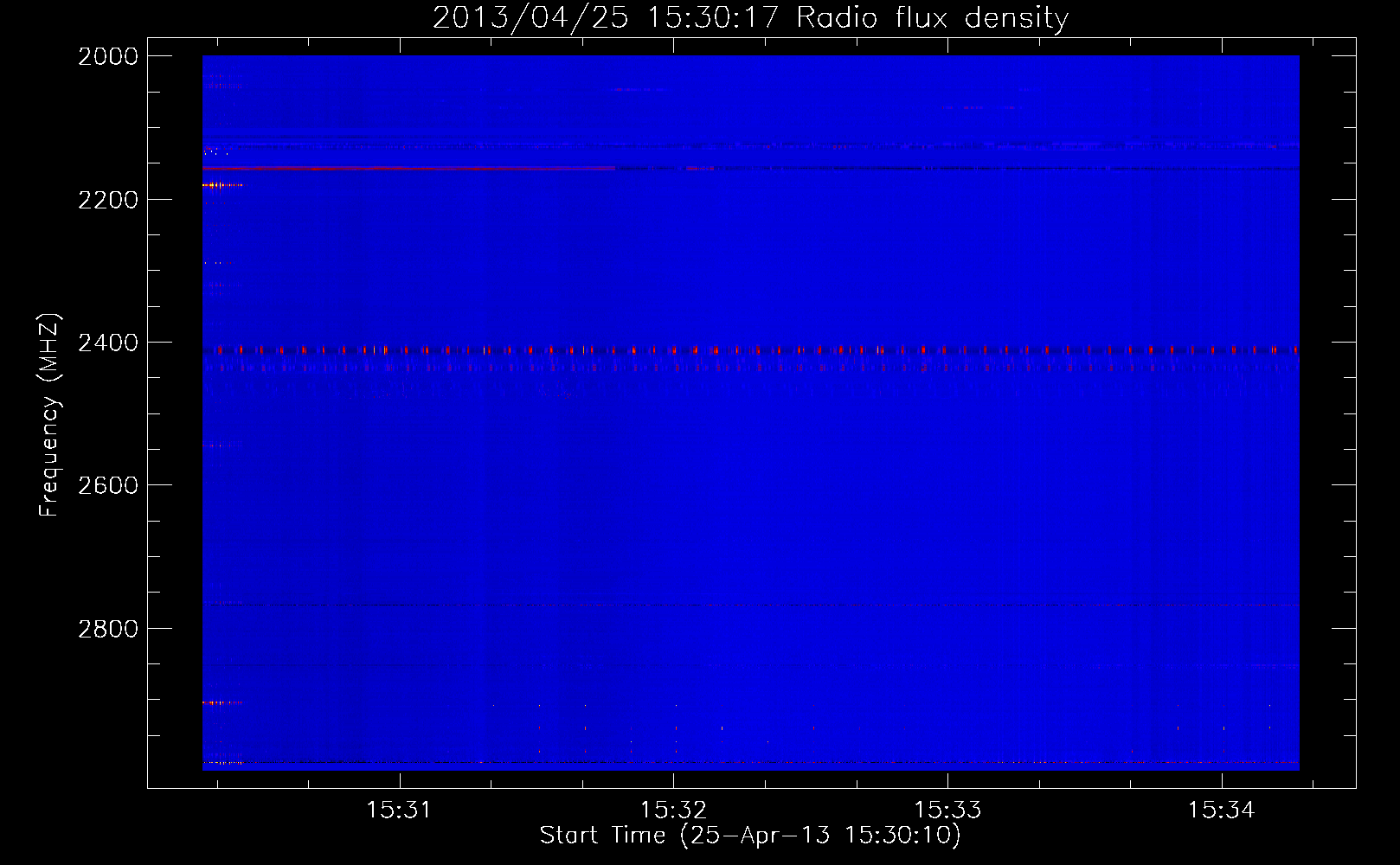The image size is (1400, 865).
Task: Click the red interference line near 2160 MHz
Action: [408, 168]
